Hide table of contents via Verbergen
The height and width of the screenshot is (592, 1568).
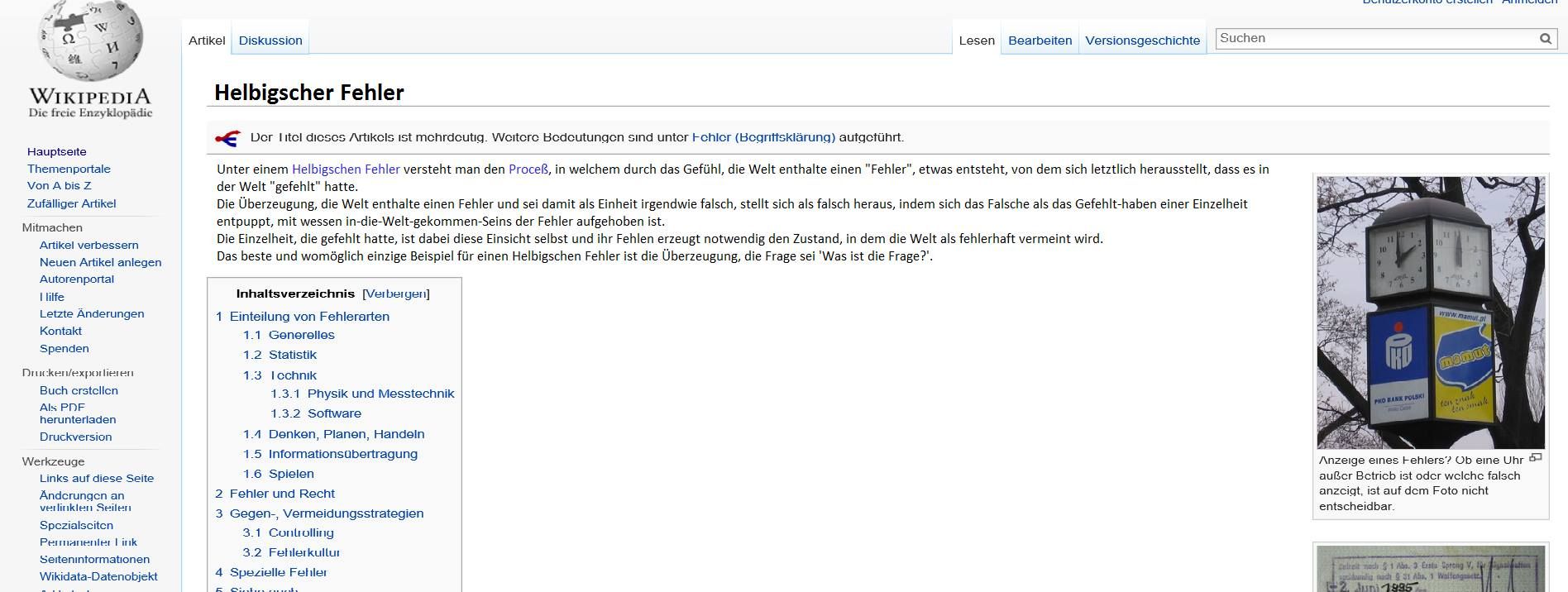click(396, 294)
